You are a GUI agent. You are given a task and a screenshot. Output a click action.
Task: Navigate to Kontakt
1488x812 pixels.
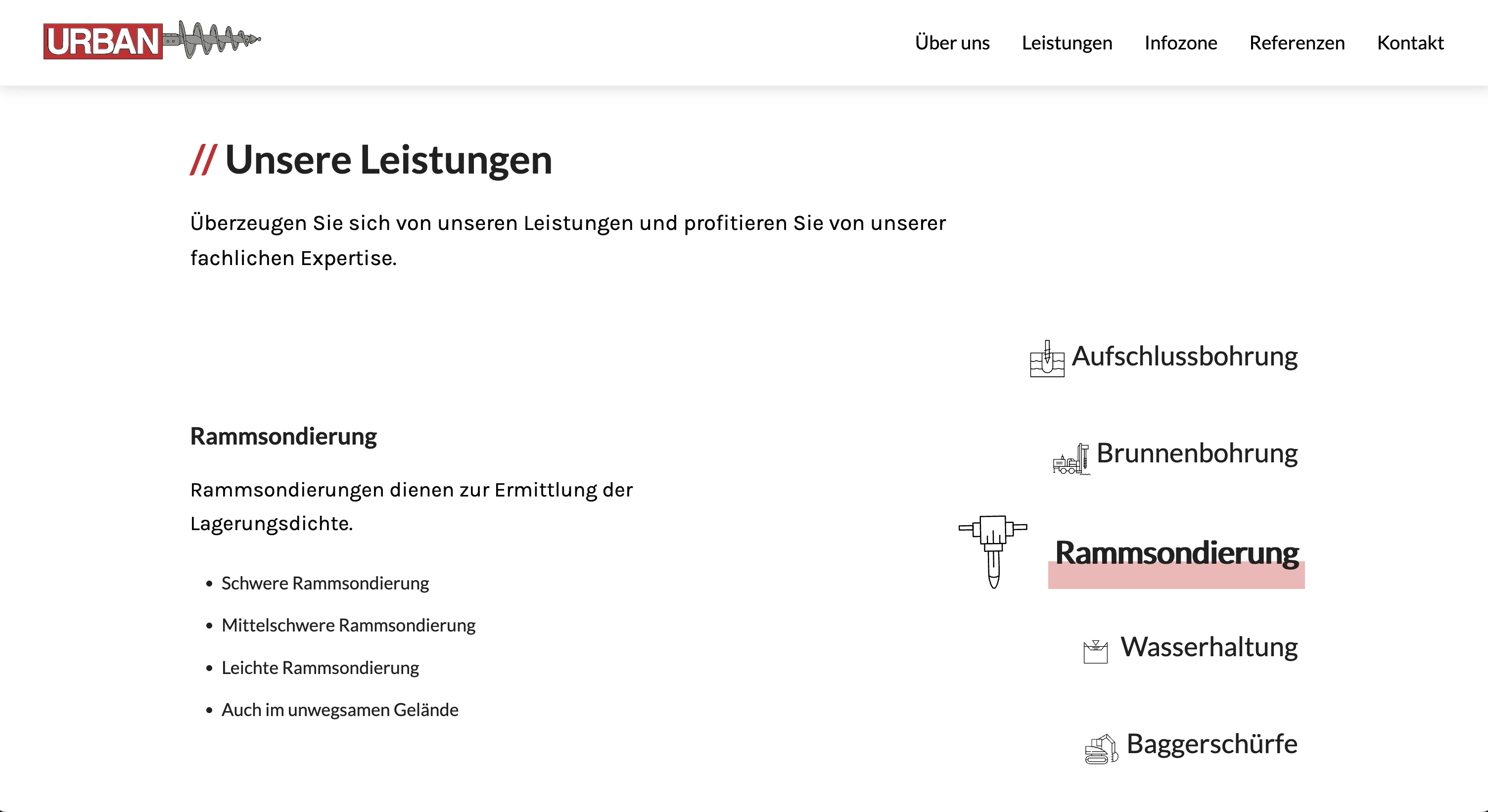click(x=1410, y=43)
